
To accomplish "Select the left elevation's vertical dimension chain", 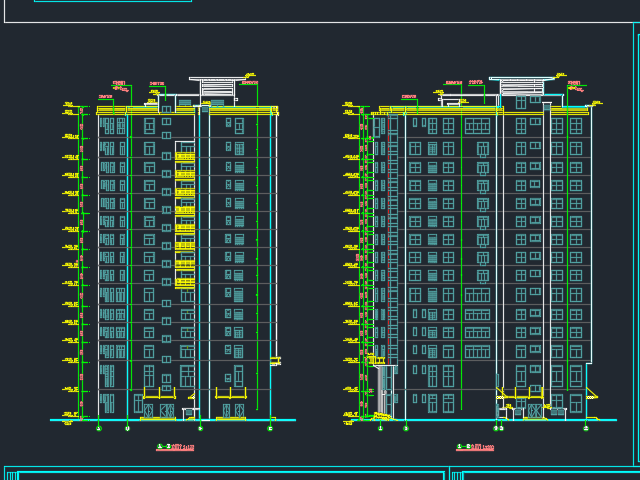I will coord(80,260).
